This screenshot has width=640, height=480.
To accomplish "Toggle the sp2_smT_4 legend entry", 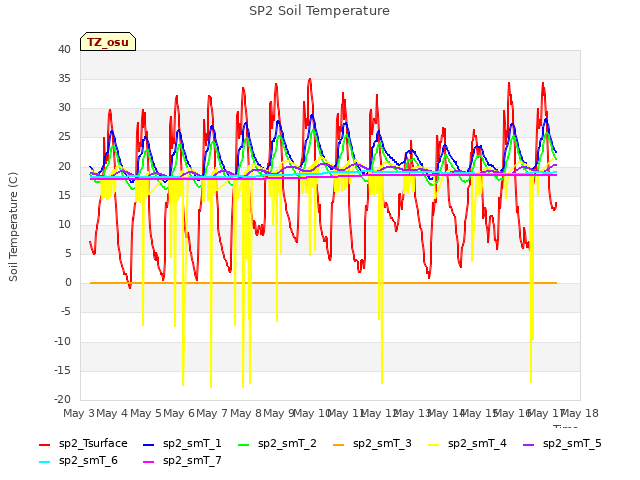I will (x=467, y=443).
